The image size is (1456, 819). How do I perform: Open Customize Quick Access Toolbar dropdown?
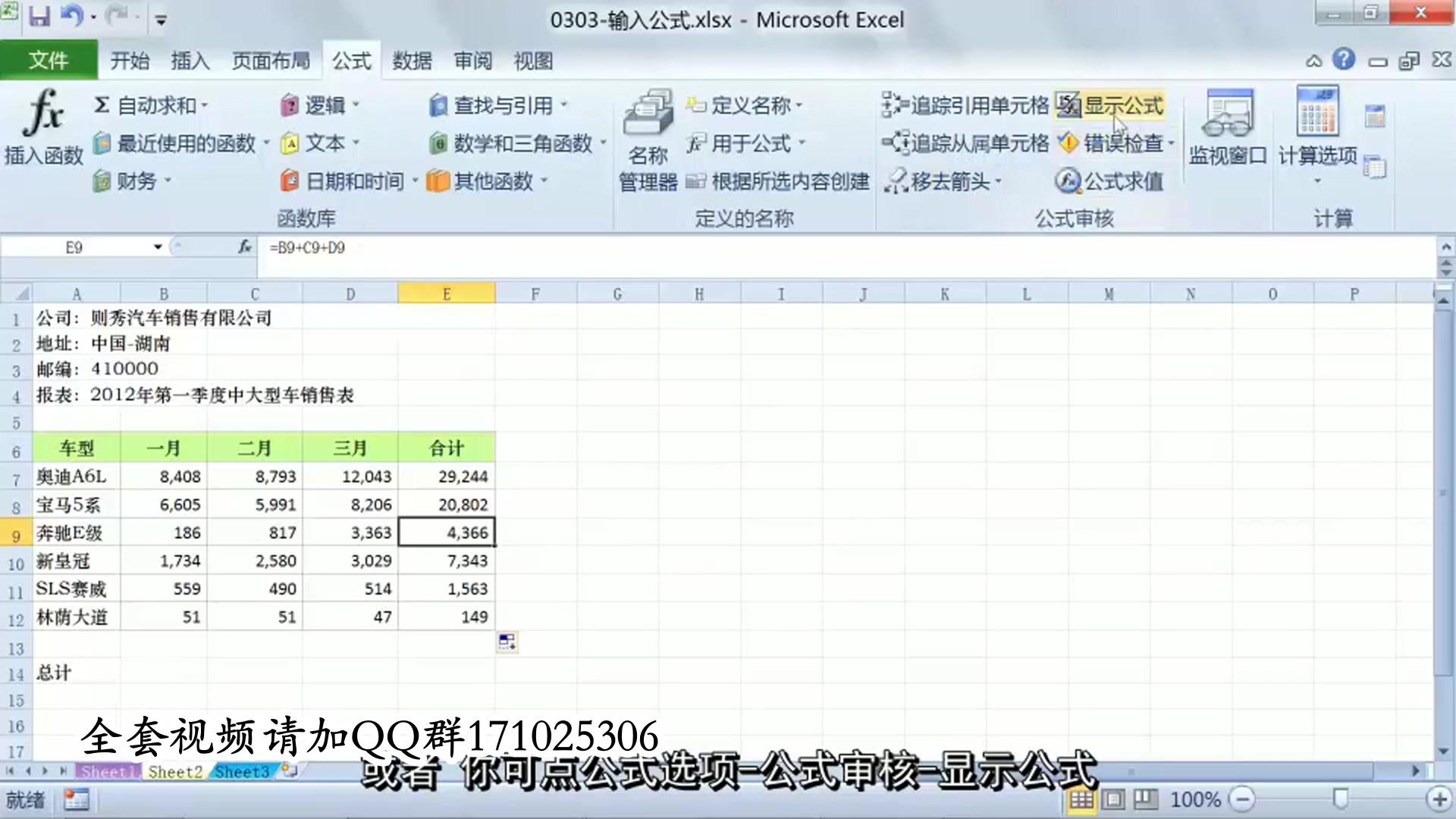click(161, 20)
